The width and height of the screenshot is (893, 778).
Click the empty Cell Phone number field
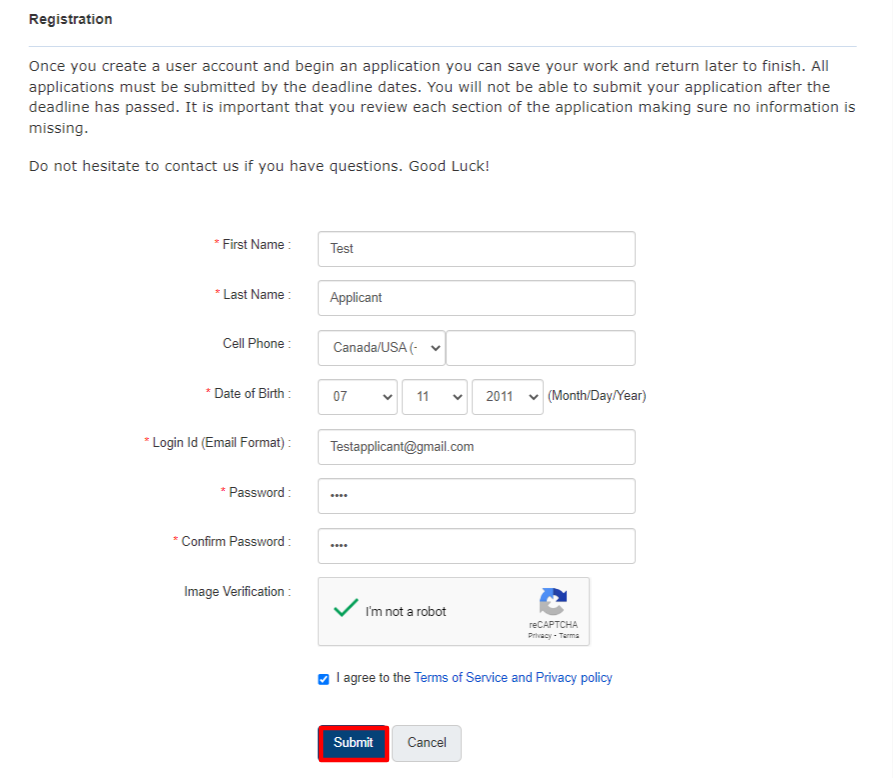[x=540, y=347]
